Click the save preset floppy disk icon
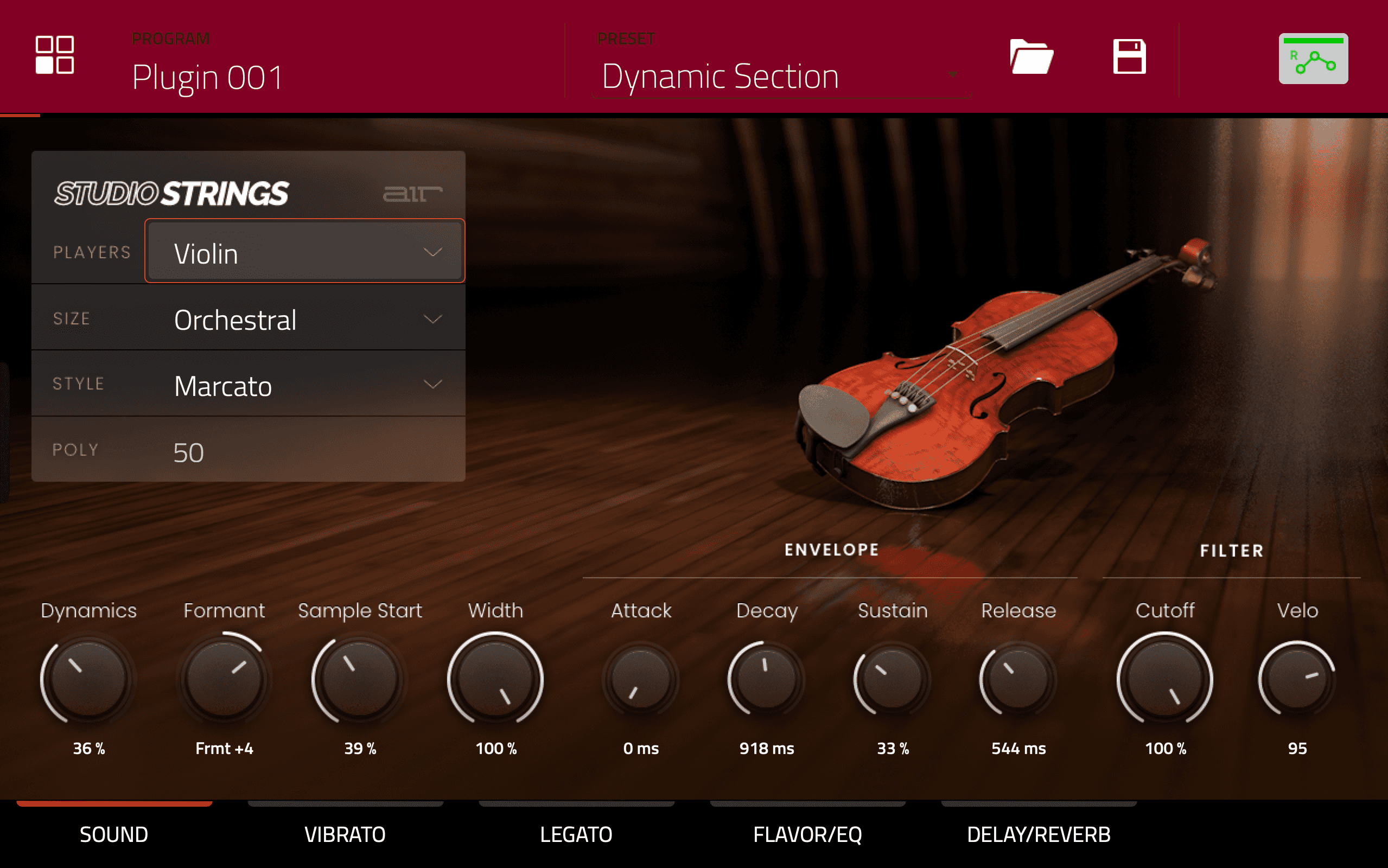This screenshot has width=1388, height=868. [x=1129, y=56]
